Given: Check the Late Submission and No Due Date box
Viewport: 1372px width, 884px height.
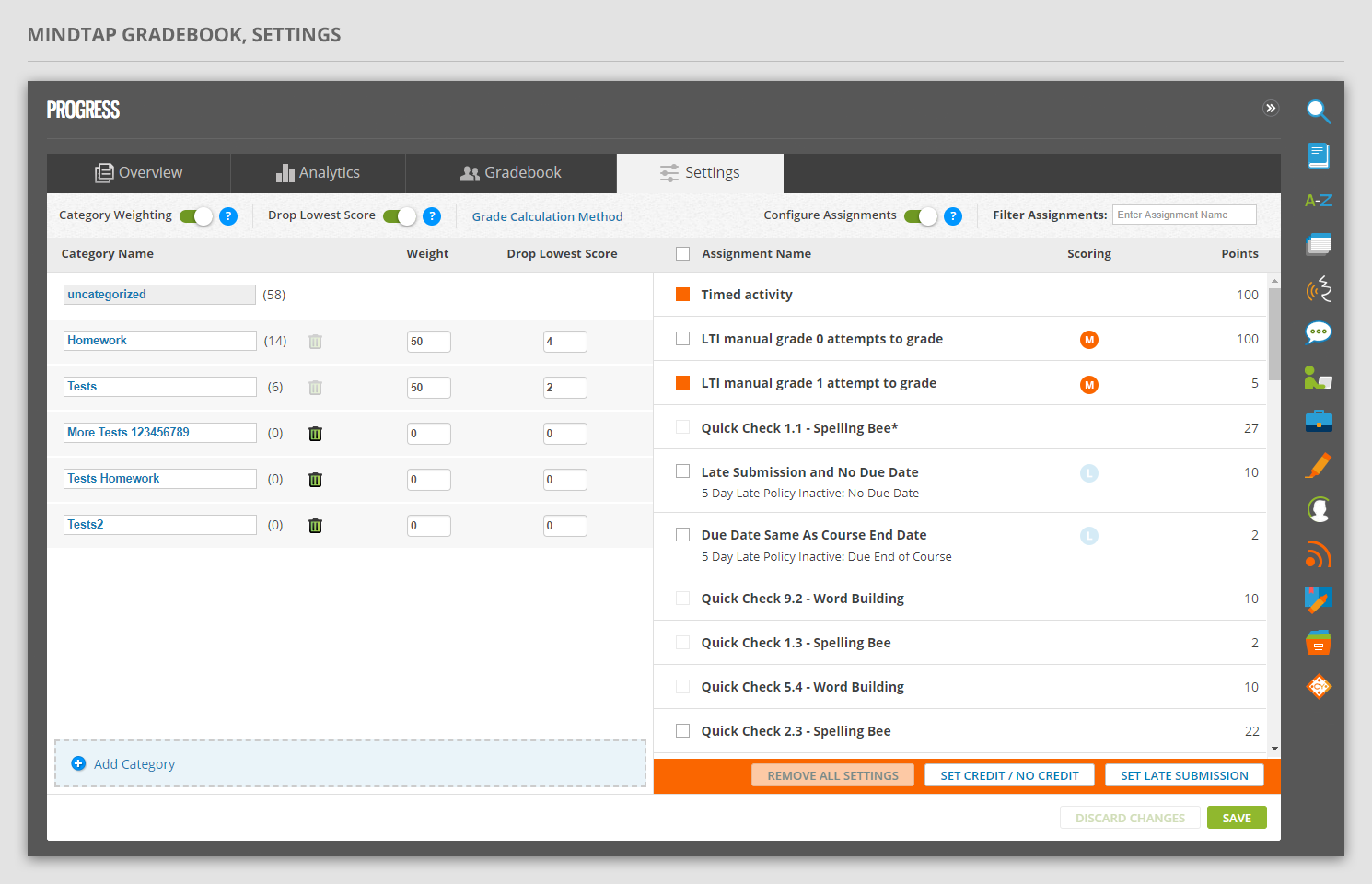Looking at the screenshot, I should [682, 471].
